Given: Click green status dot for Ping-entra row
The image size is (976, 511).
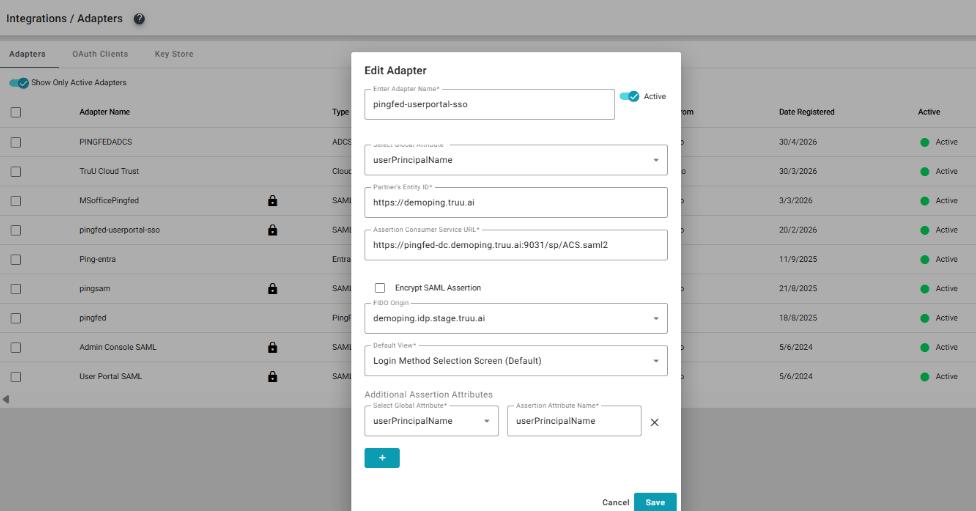Looking at the screenshot, I should [924, 260].
